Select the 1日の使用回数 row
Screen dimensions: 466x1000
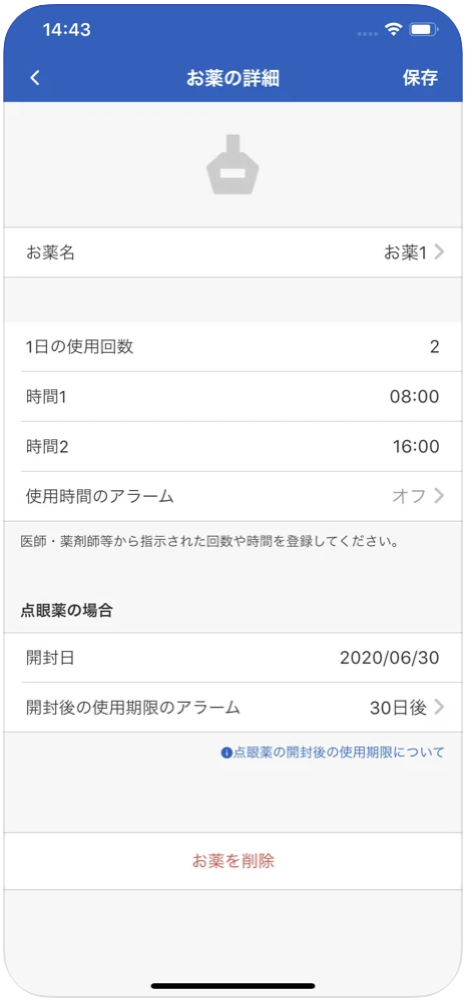pos(233,347)
